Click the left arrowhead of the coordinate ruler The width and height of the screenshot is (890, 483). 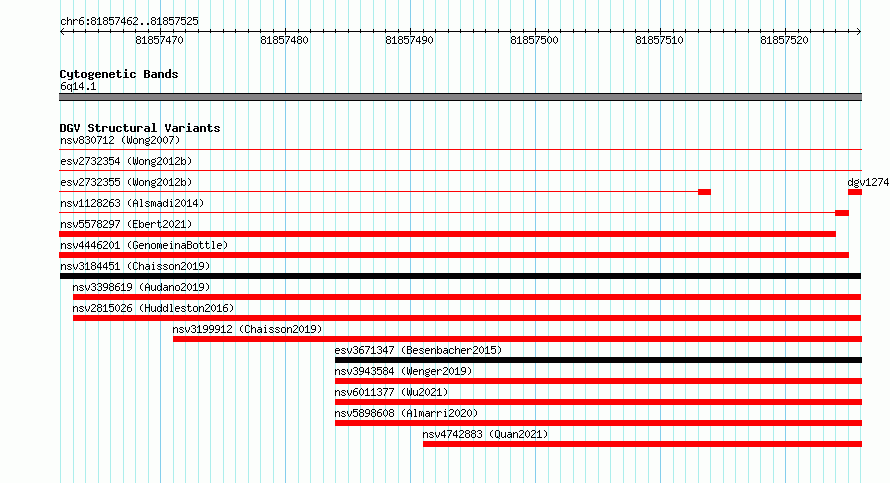tap(62, 31)
